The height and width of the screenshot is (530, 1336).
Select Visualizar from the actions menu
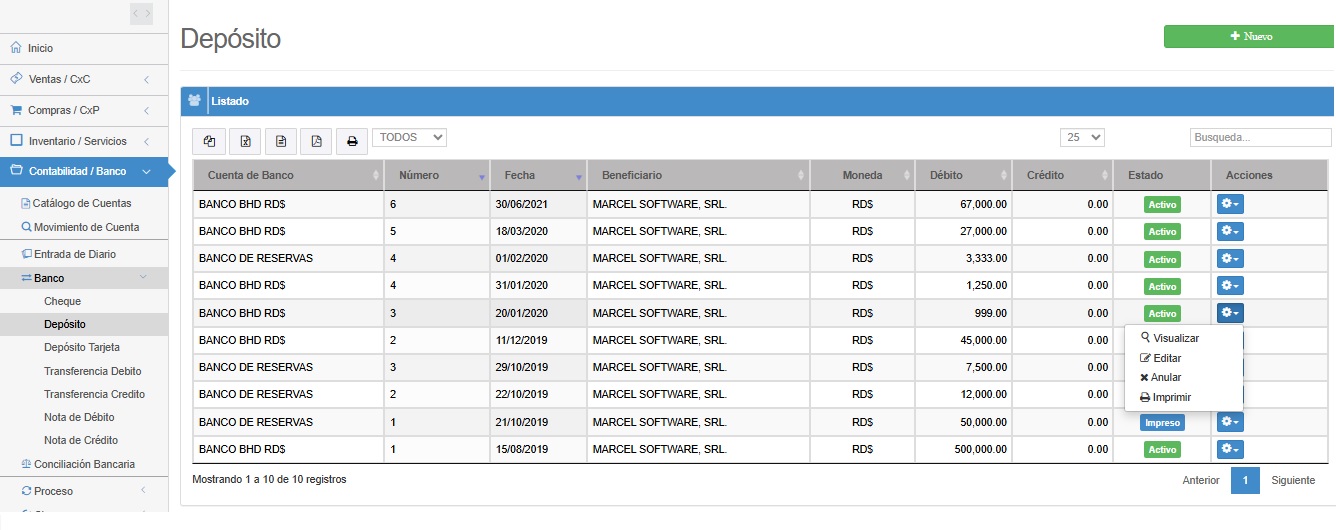click(1175, 338)
